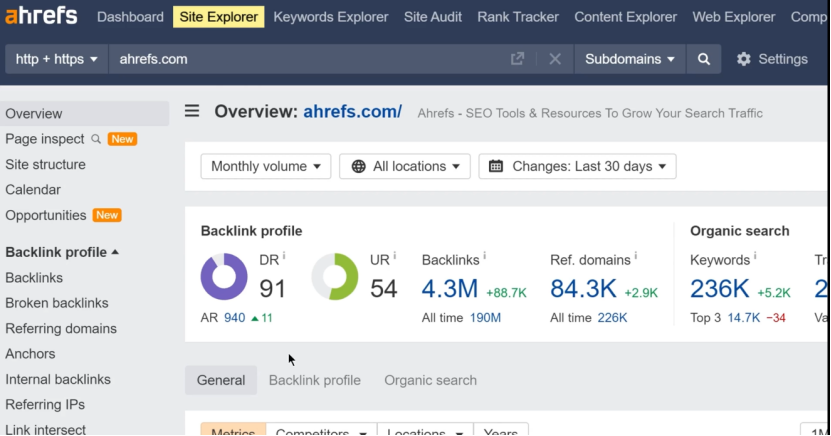Click the Ref. domains info icon
This screenshot has width=831, height=436.
click(x=636, y=256)
